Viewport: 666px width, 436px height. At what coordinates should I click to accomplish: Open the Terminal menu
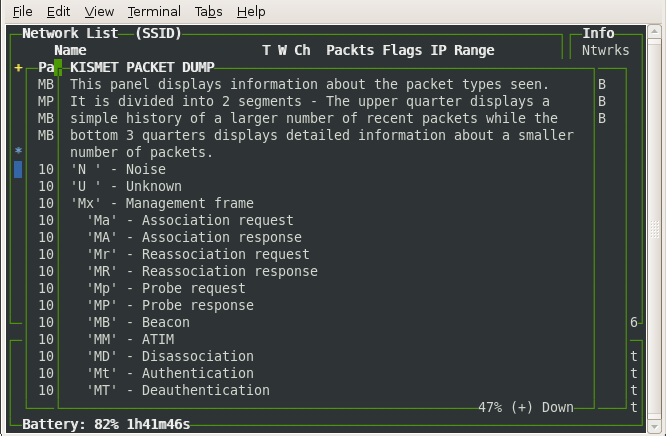click(154, 11)
